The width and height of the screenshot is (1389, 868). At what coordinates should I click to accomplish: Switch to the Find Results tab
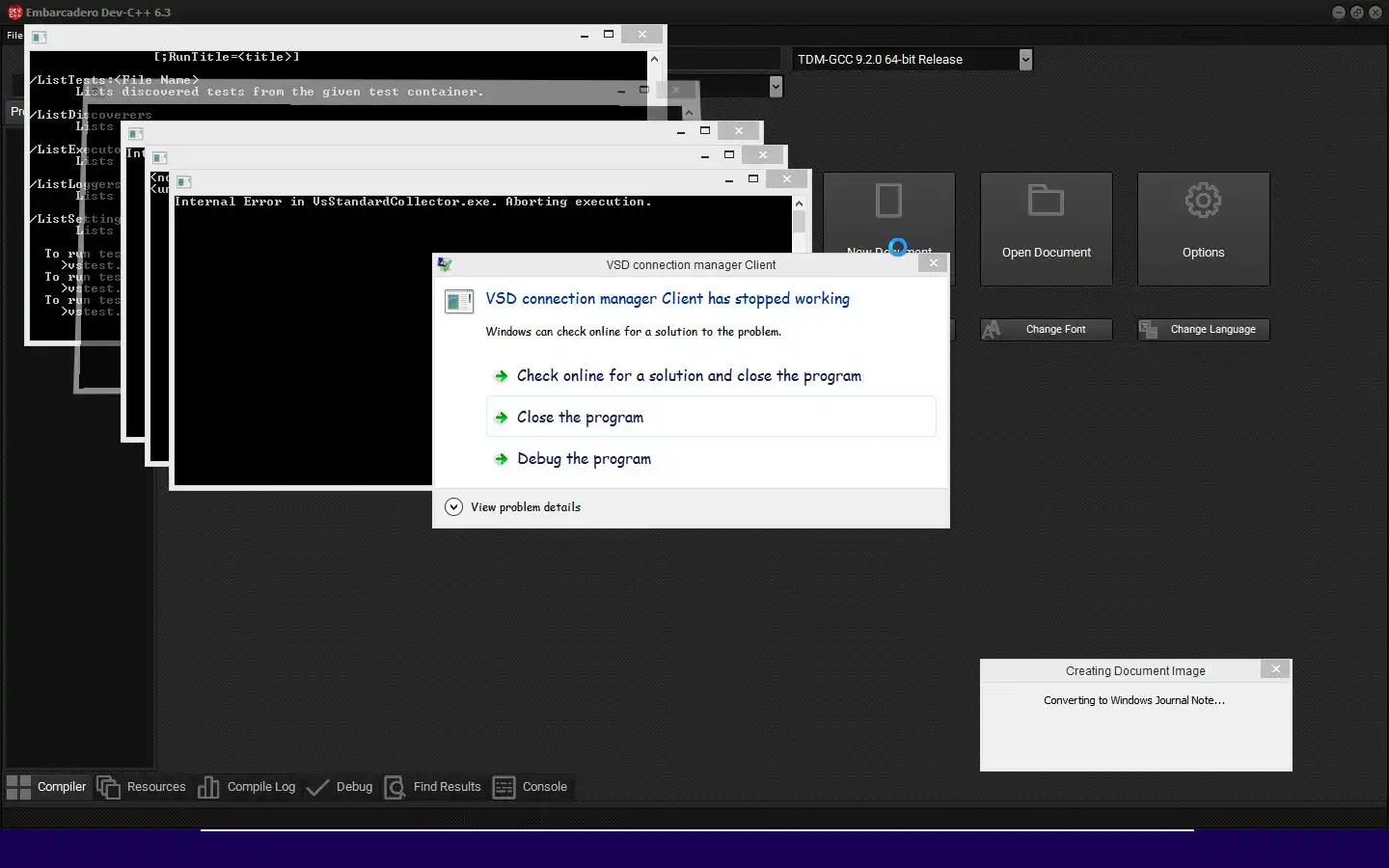coord(432,787)
